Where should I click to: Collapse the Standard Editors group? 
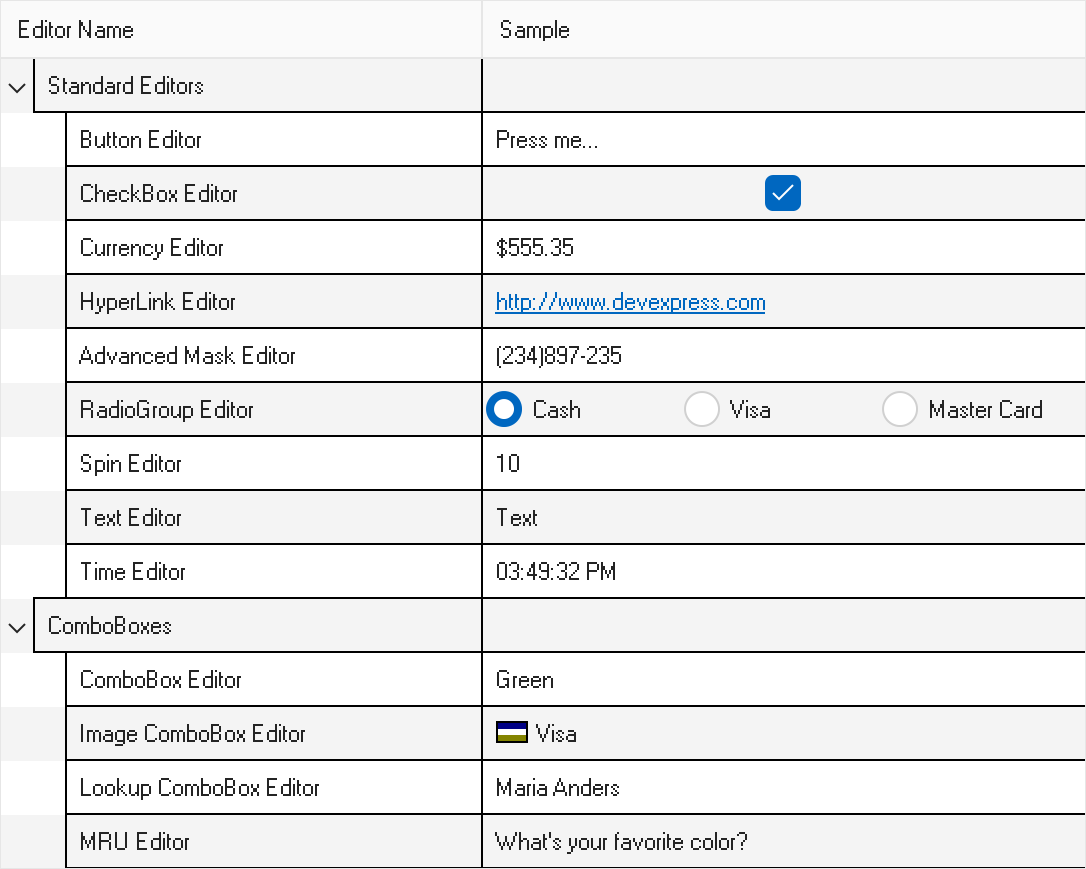pyautogui.click(x=16, y=87)
